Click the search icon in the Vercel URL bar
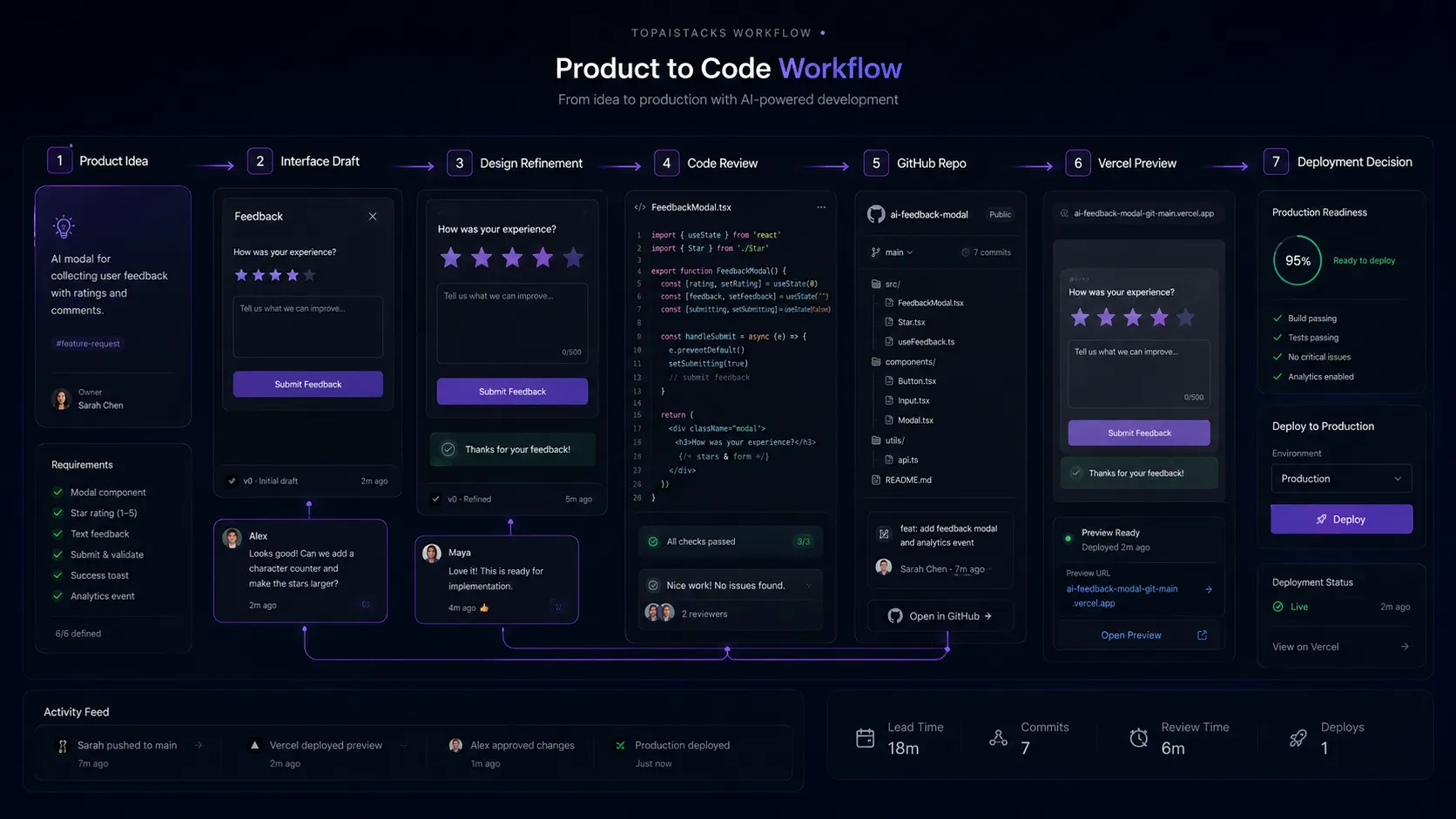Screen dimensions: 1456x819 (1065, 213)
